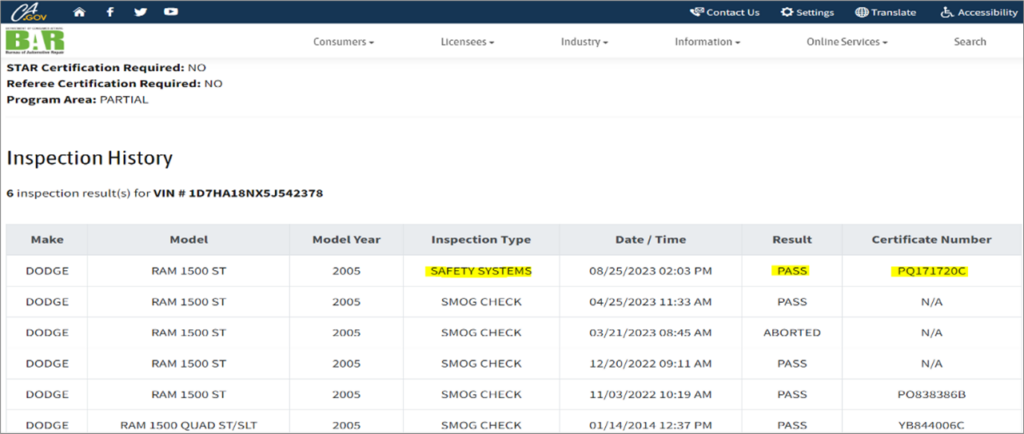
Task: Open the Contact Us link
Action: pyautogui.click(x=724, y=12)
